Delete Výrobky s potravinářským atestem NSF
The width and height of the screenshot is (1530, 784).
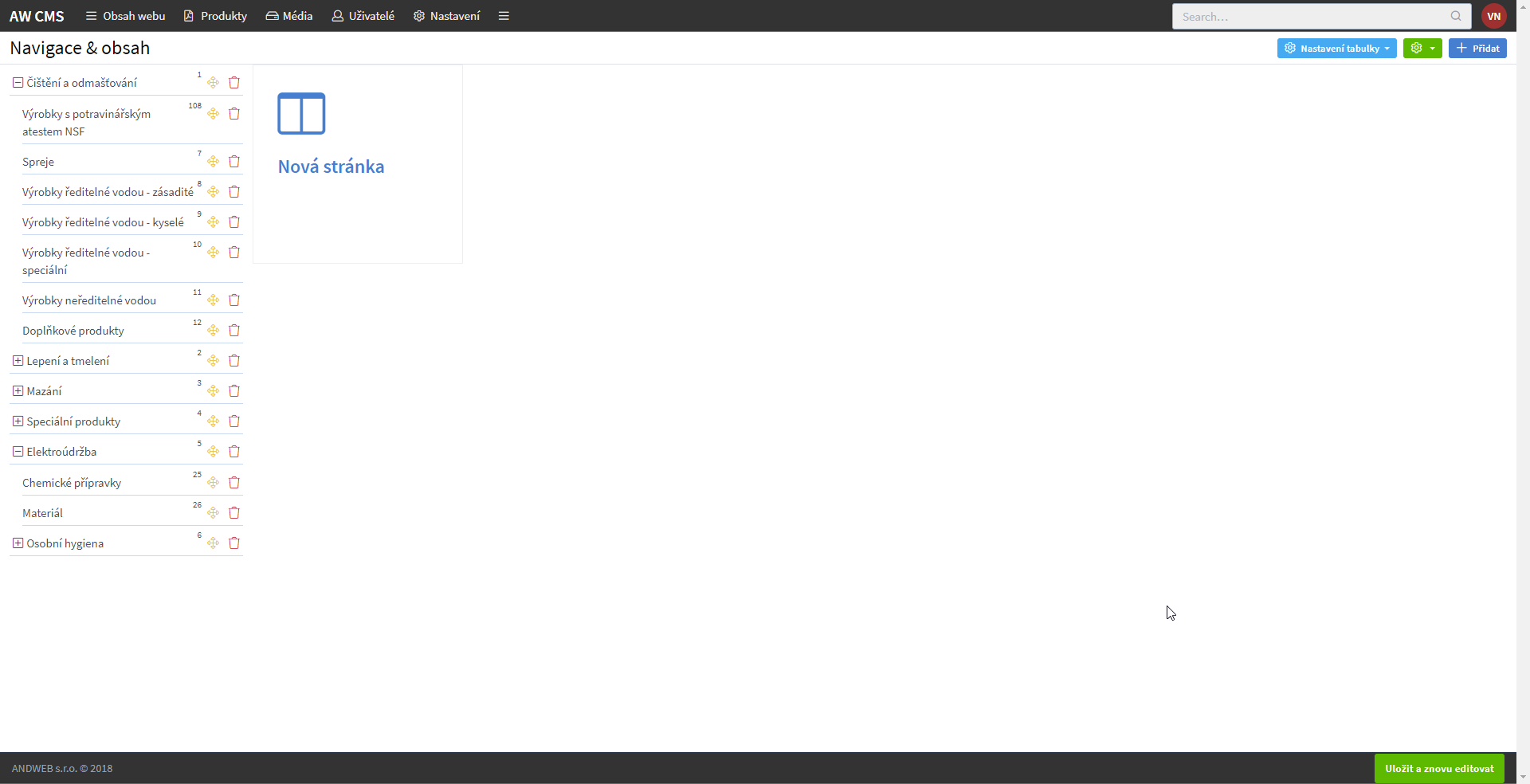[x=234, y=113]
